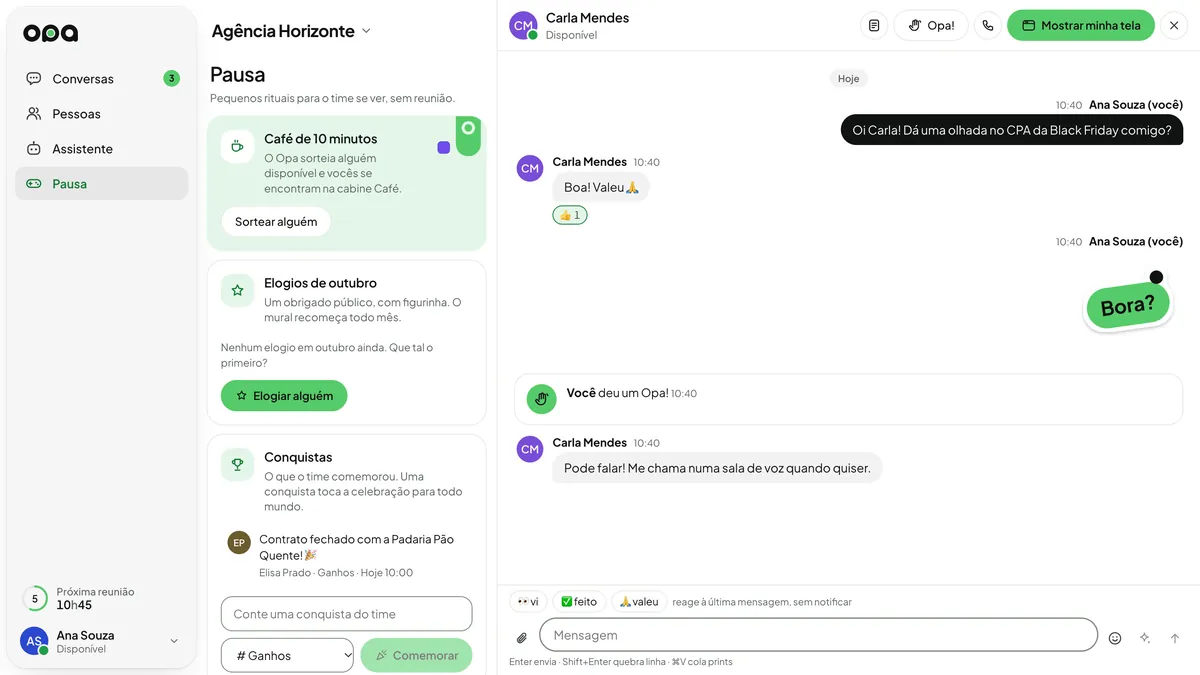The width and height of the screenshot is (1200, 675).
Task: Click the waving hand Opa! notice icon
Action: coord(541,399)
